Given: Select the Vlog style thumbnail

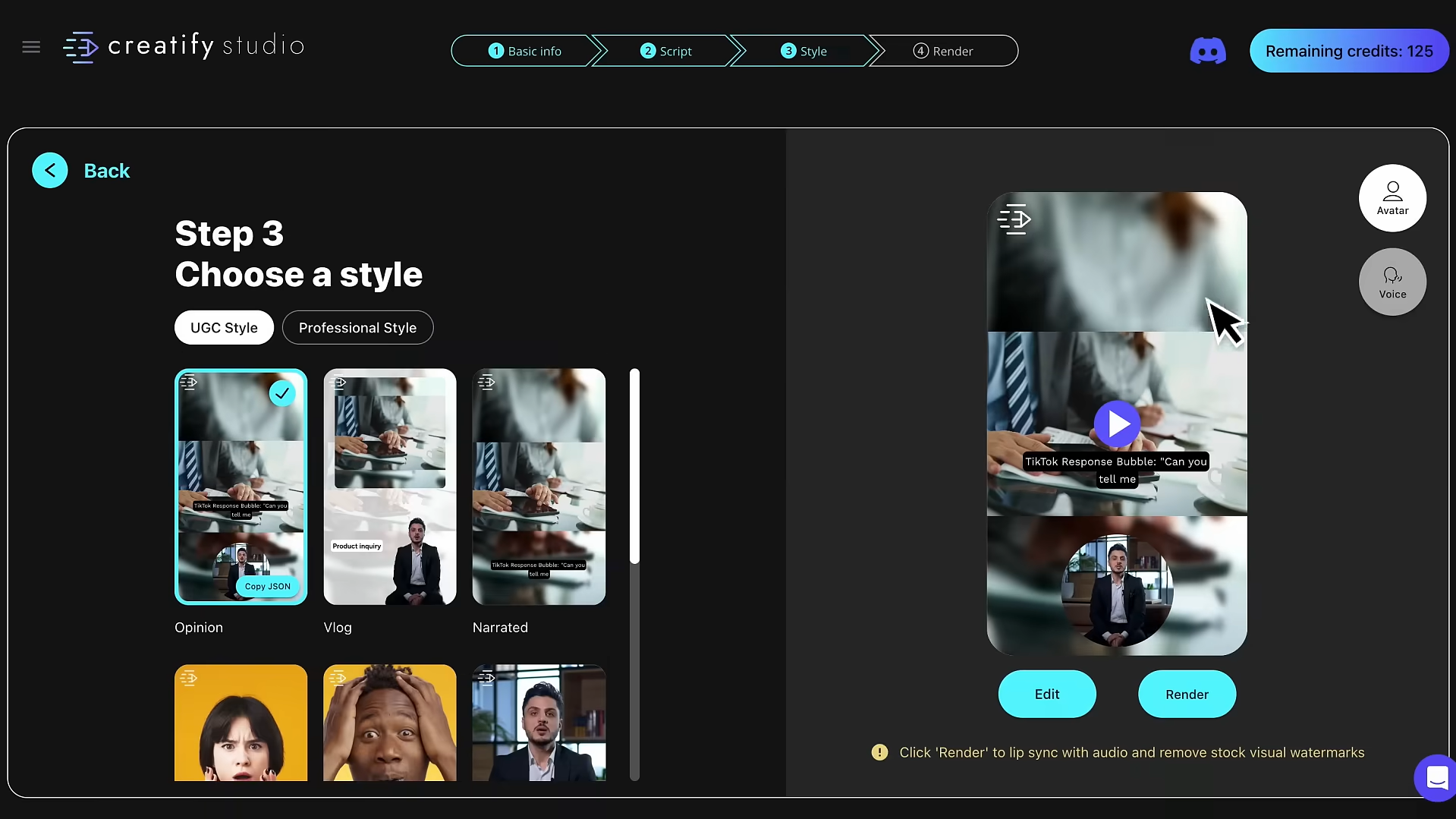Looking at the screenshot, I should click(389, 487).
